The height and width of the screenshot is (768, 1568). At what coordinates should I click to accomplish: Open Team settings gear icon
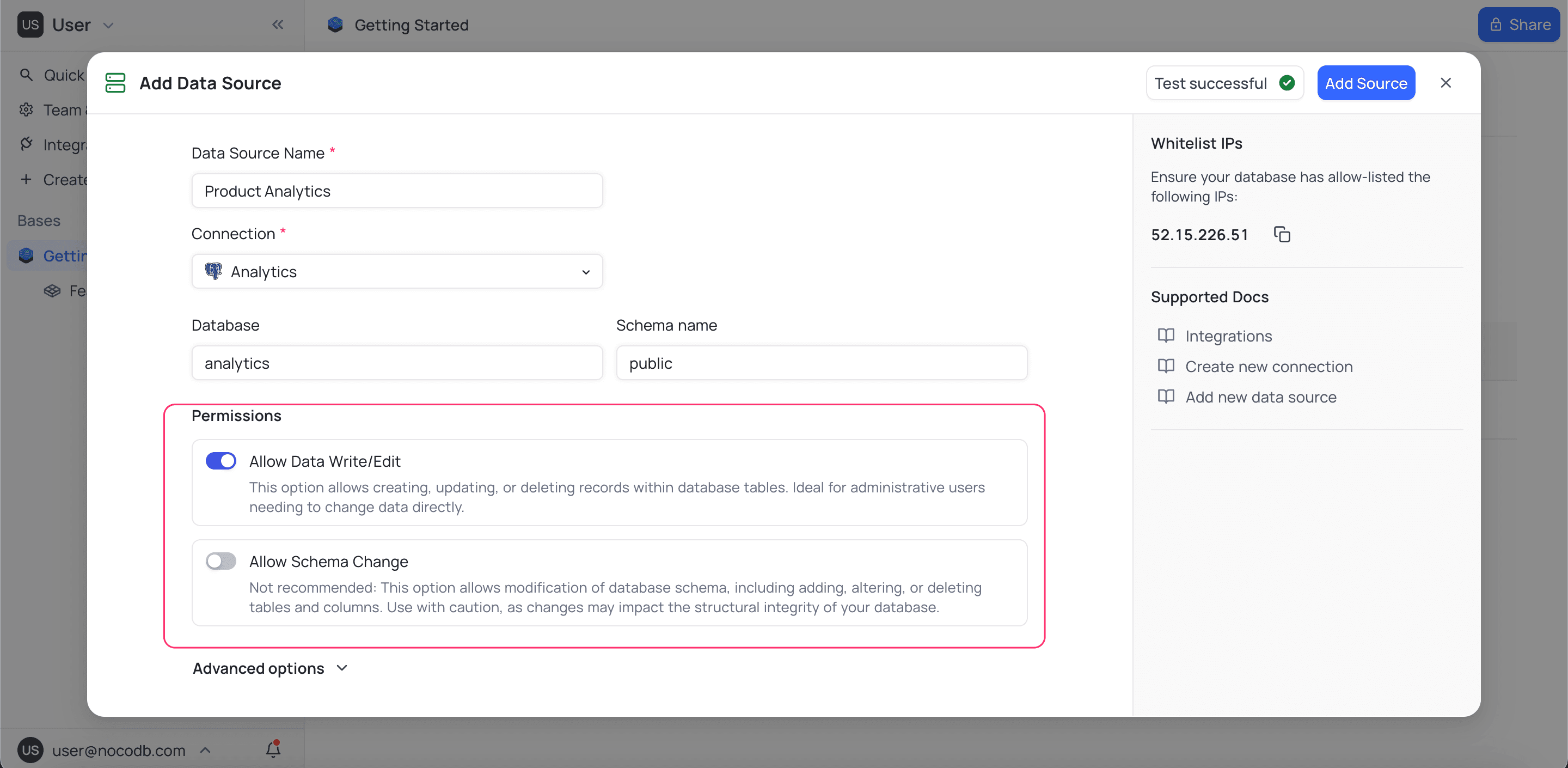pyautogui.click(x=26, y=109)
